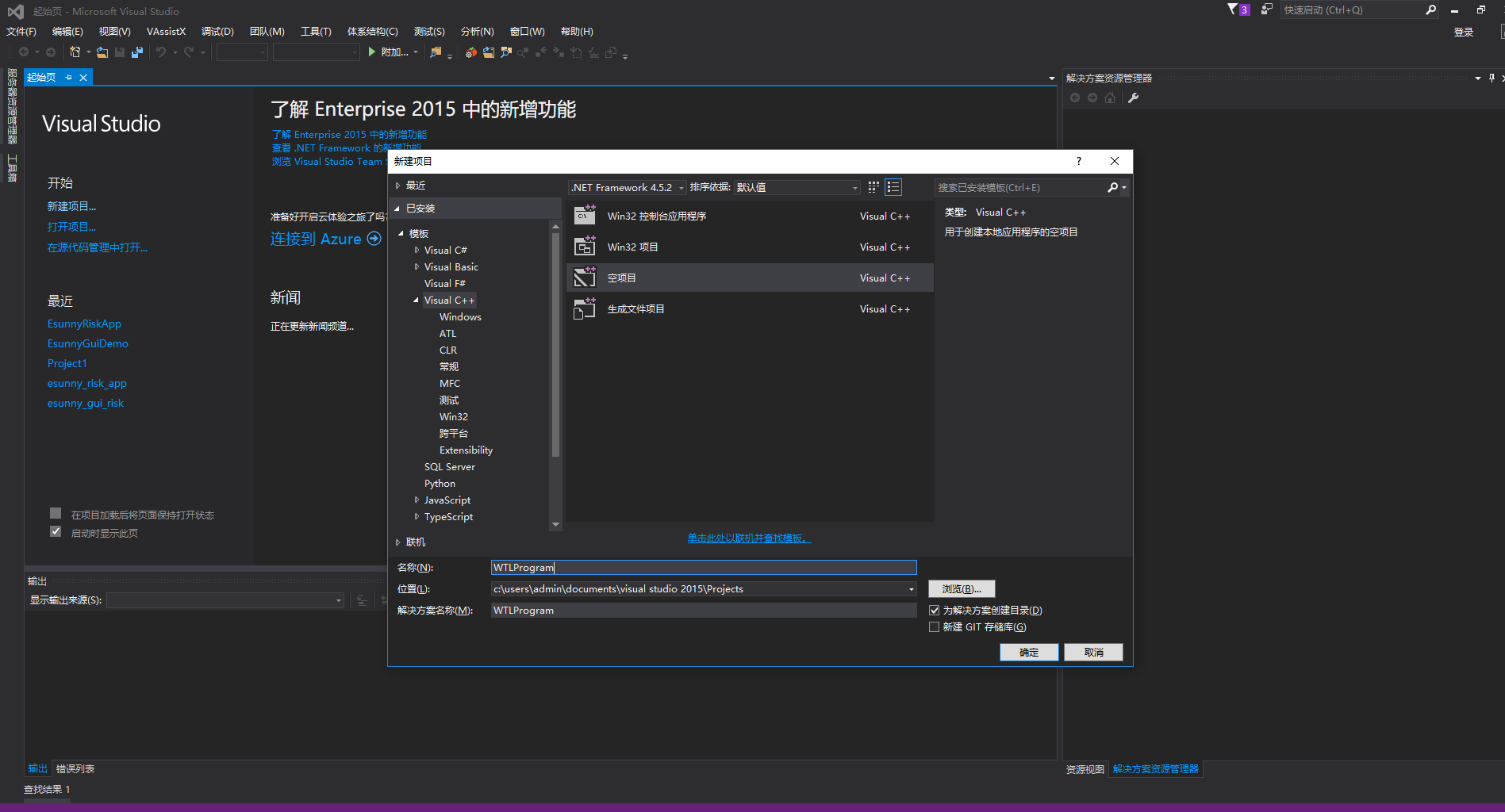Screen dimensions: 1505x812
Task: Expand the Visual Basic tree node
Action: pyautogui.click(x=417, y=266)
